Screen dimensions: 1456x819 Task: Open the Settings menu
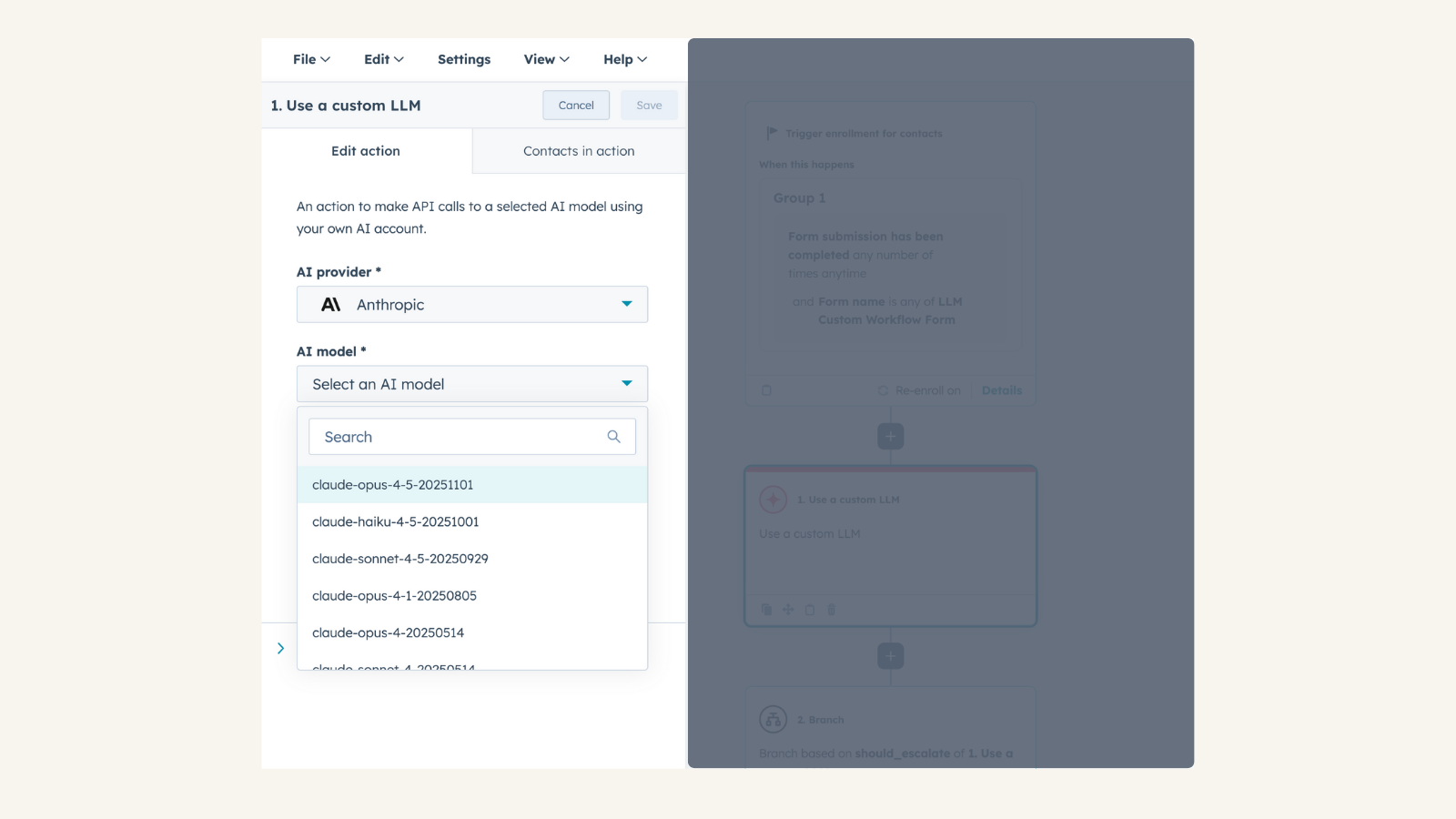(464, 58)
